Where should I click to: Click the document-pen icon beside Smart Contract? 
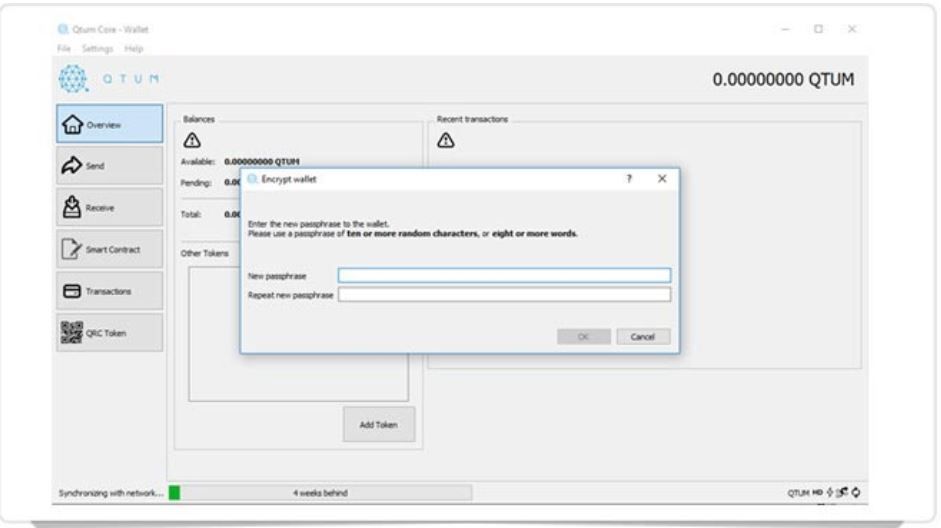tap(71, 248)
